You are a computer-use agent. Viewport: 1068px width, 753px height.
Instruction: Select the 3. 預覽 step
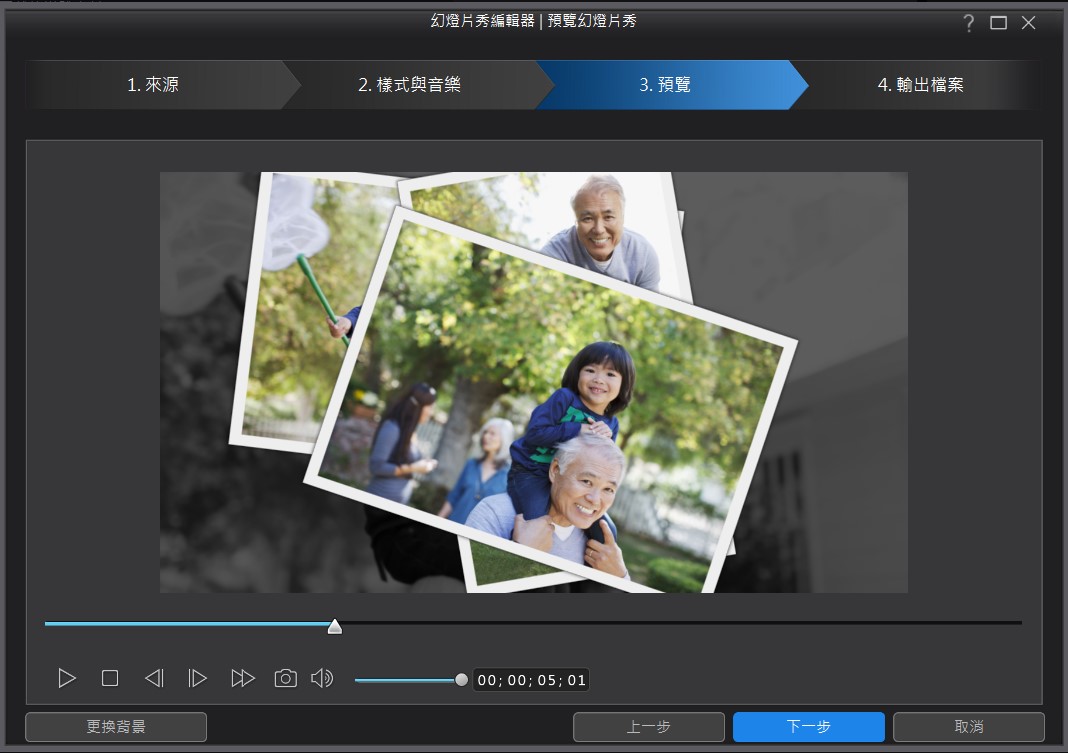point(665,85)
